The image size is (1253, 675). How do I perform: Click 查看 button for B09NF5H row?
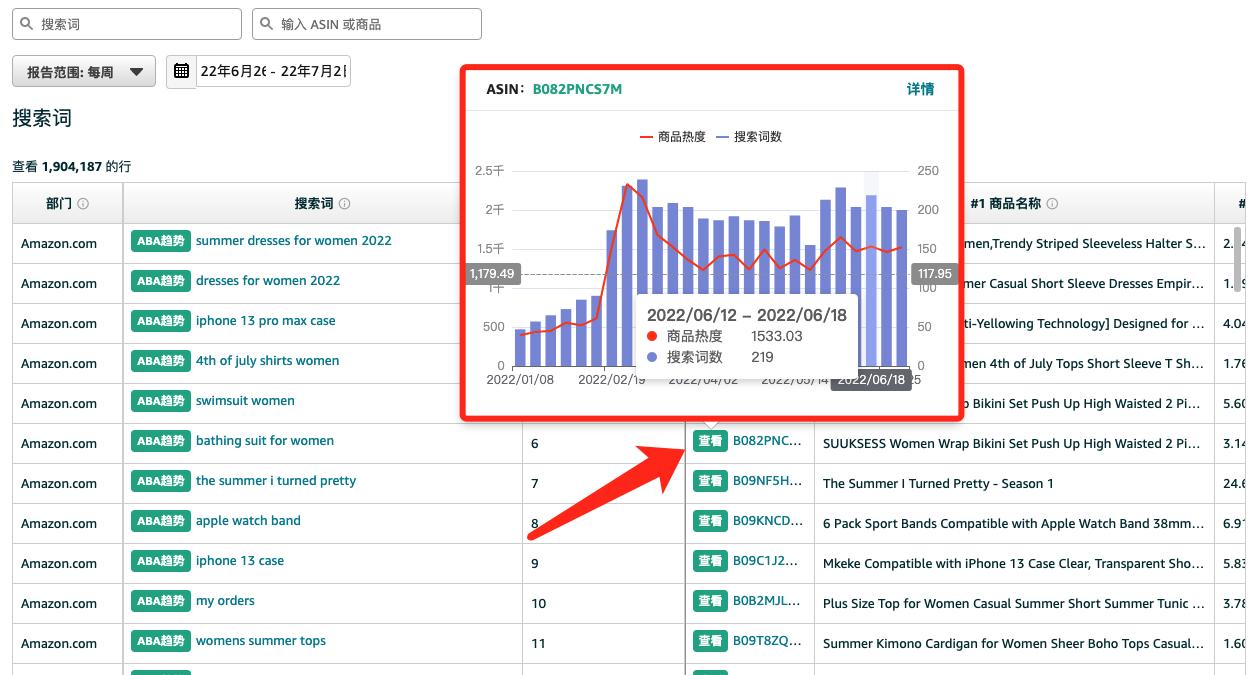point(710,481)
